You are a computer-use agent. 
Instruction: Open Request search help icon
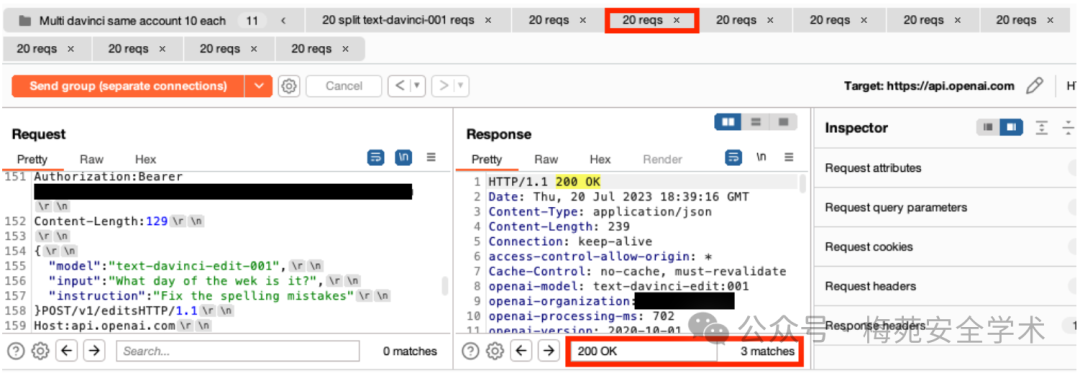point(16,351)
